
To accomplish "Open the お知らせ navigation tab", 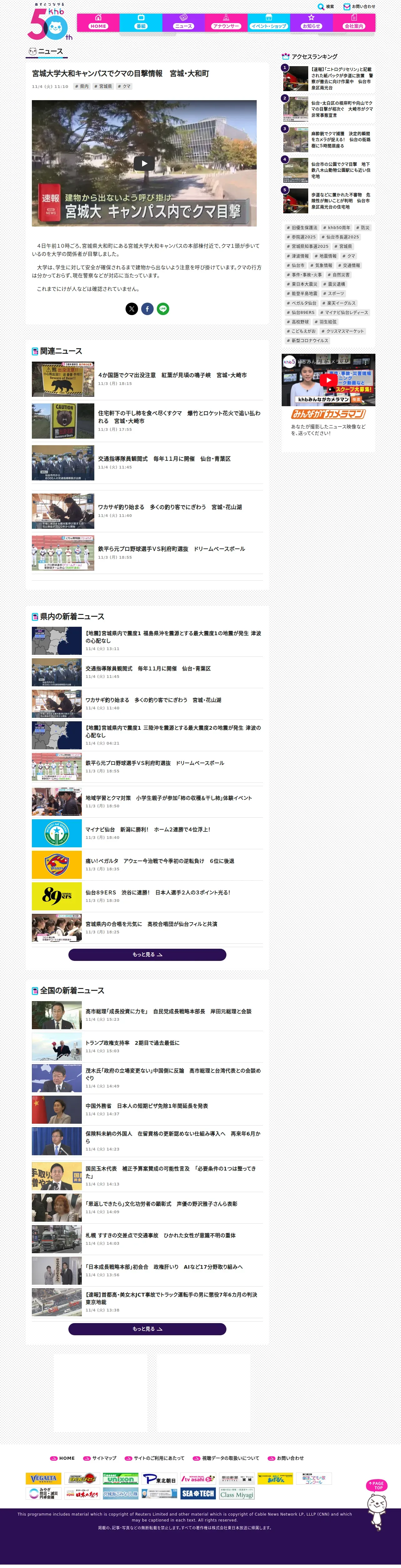I will click(311, 22).
